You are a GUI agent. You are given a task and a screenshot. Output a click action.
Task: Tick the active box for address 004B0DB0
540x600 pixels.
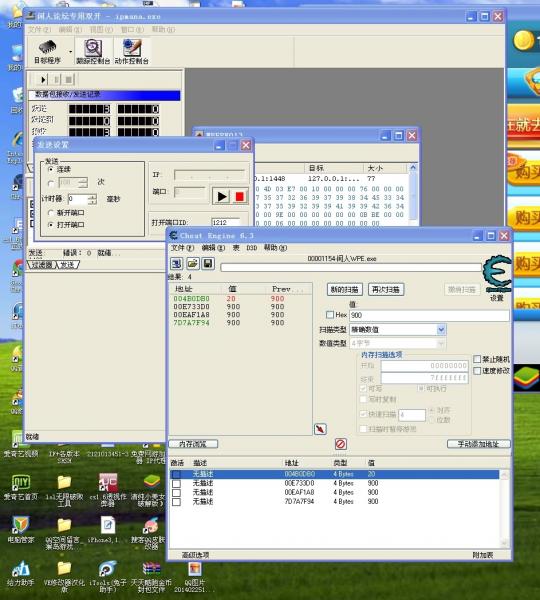[x=176, y=474]
